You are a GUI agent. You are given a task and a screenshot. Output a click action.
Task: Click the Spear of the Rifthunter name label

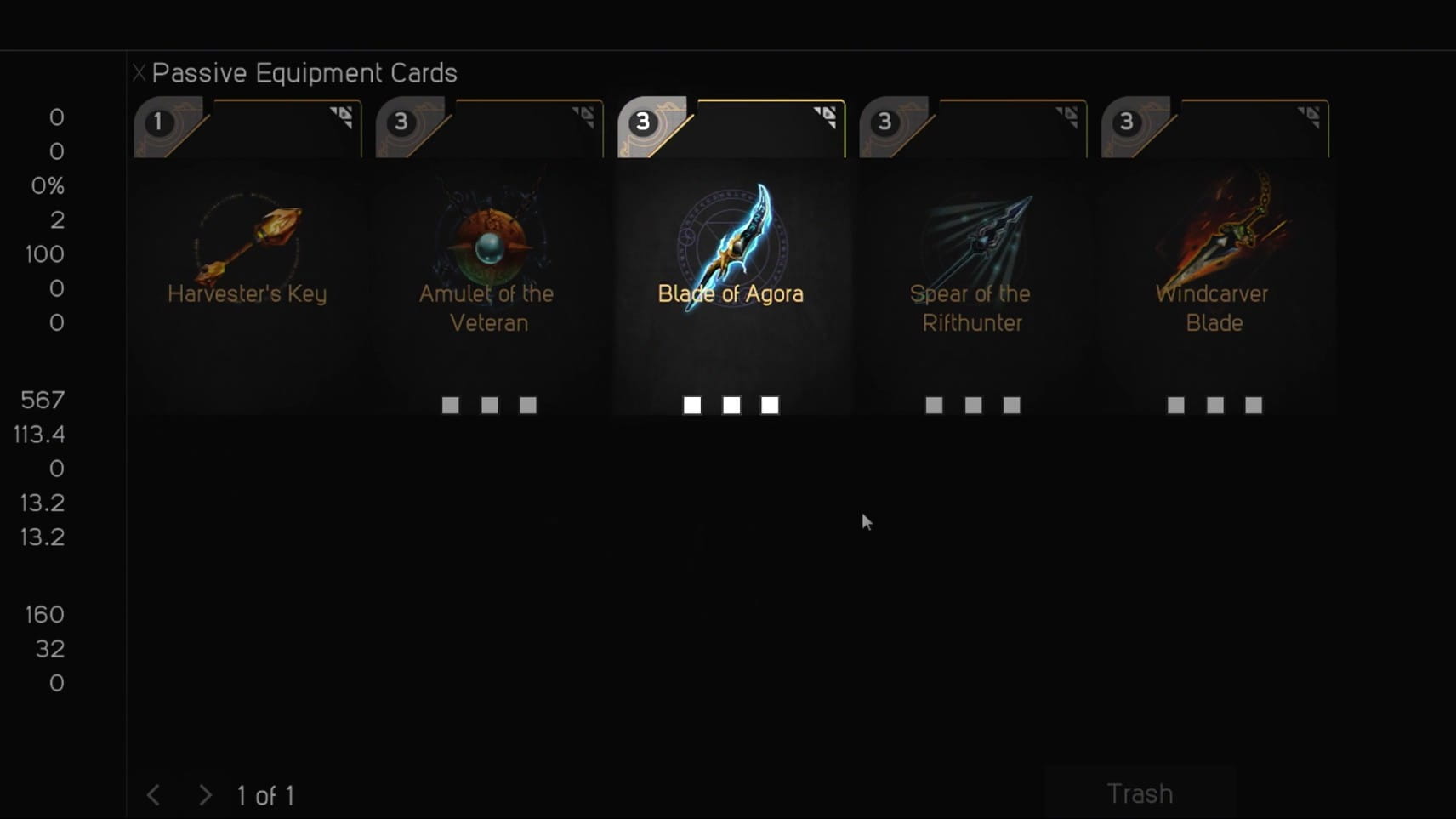[971, 308]
